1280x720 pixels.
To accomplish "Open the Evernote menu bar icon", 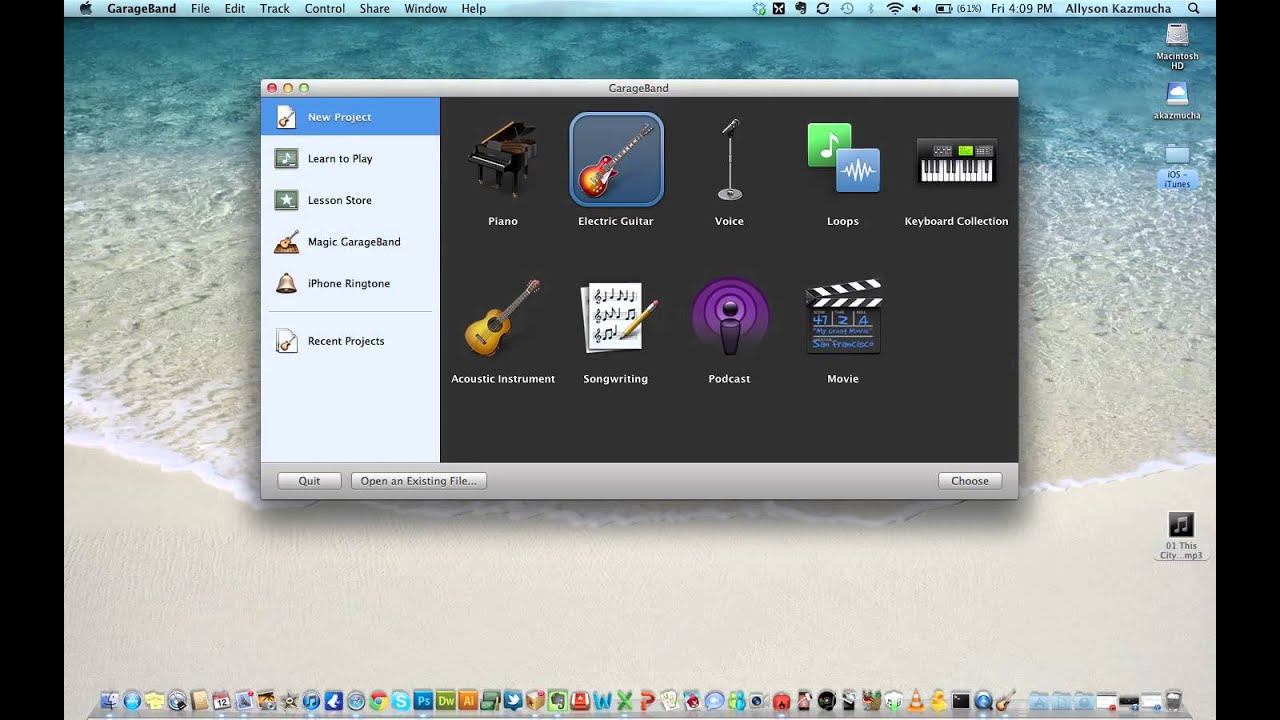I will (x=801, y=8).
